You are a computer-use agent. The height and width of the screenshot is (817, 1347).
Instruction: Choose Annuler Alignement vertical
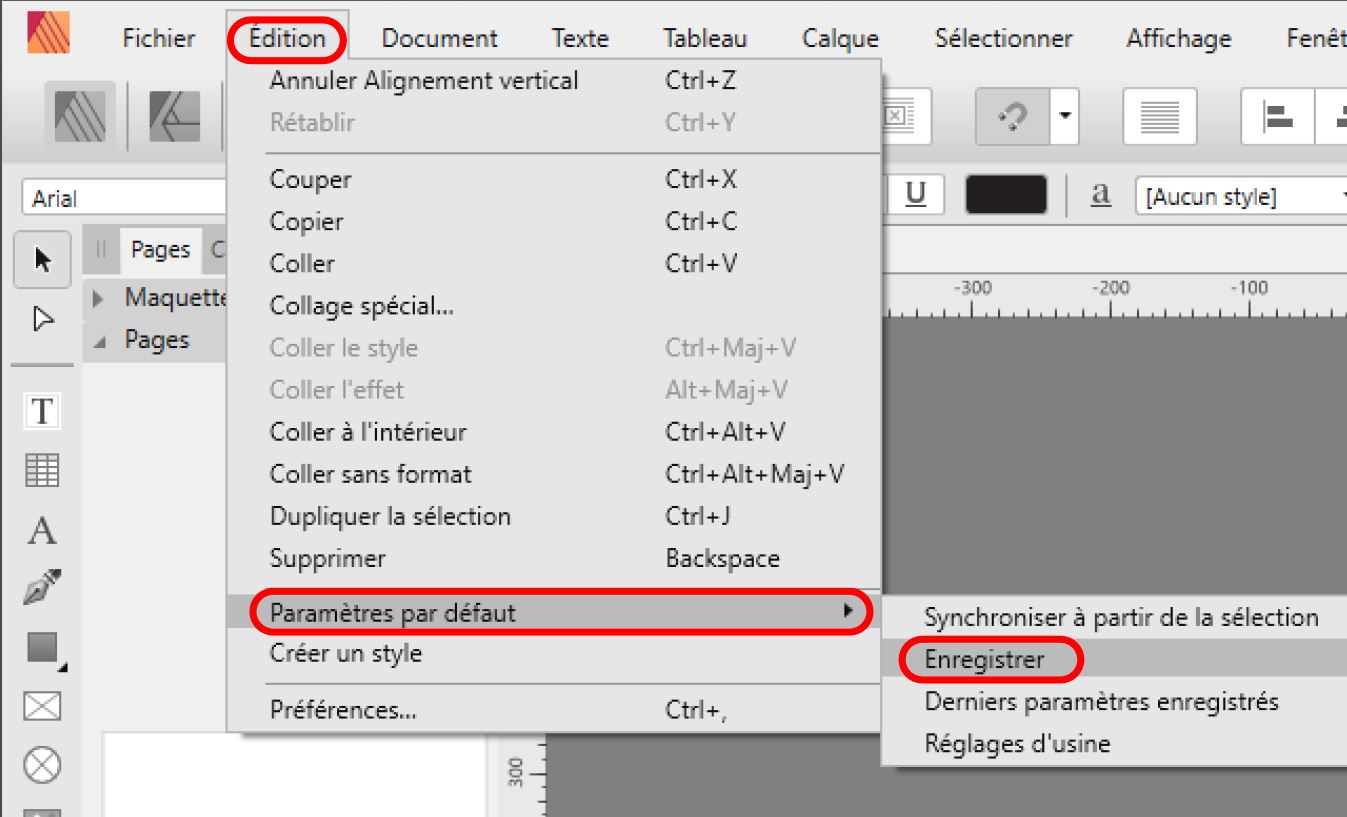tap(554, 81)
